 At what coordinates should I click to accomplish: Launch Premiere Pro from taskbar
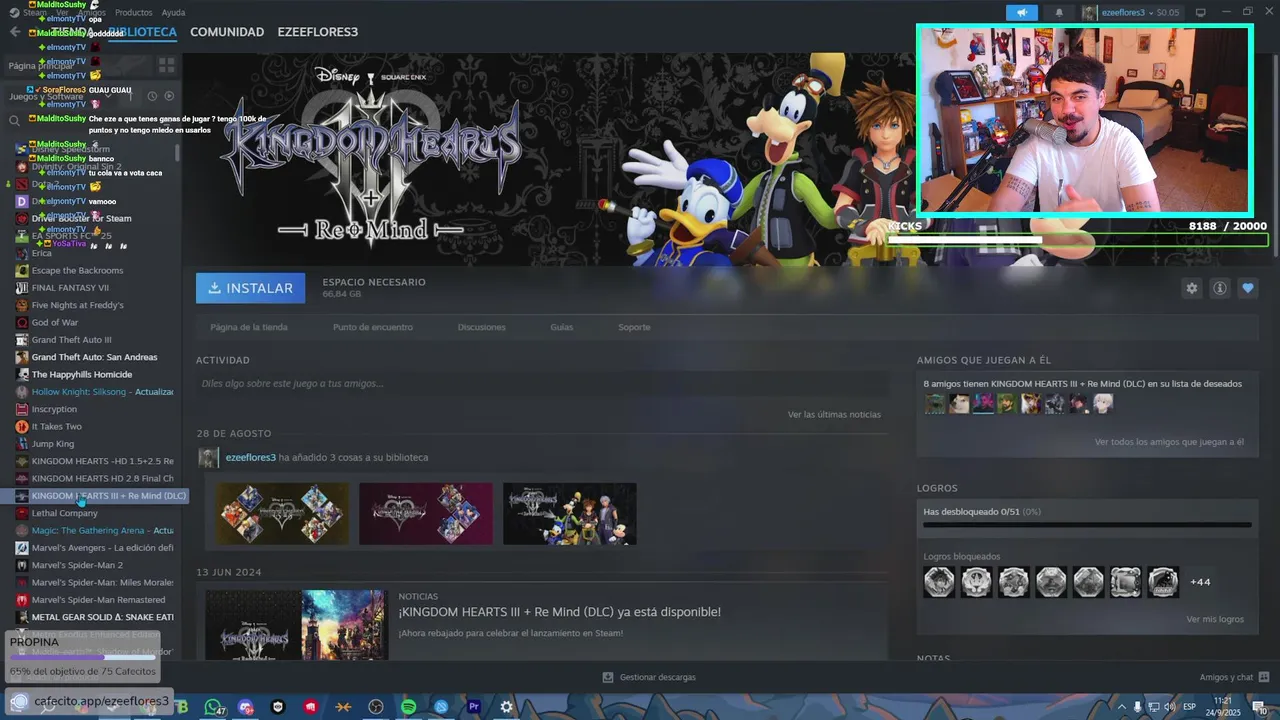point(474,707)
